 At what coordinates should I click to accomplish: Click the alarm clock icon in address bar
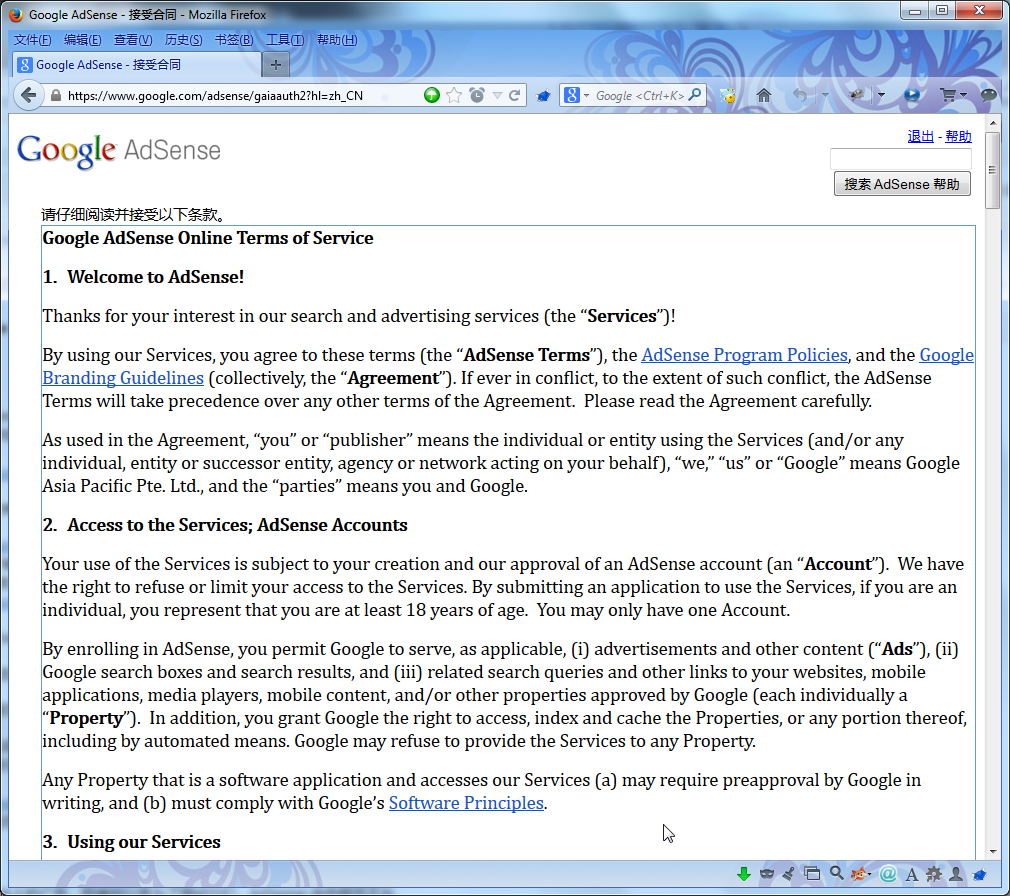pos(477,95)
